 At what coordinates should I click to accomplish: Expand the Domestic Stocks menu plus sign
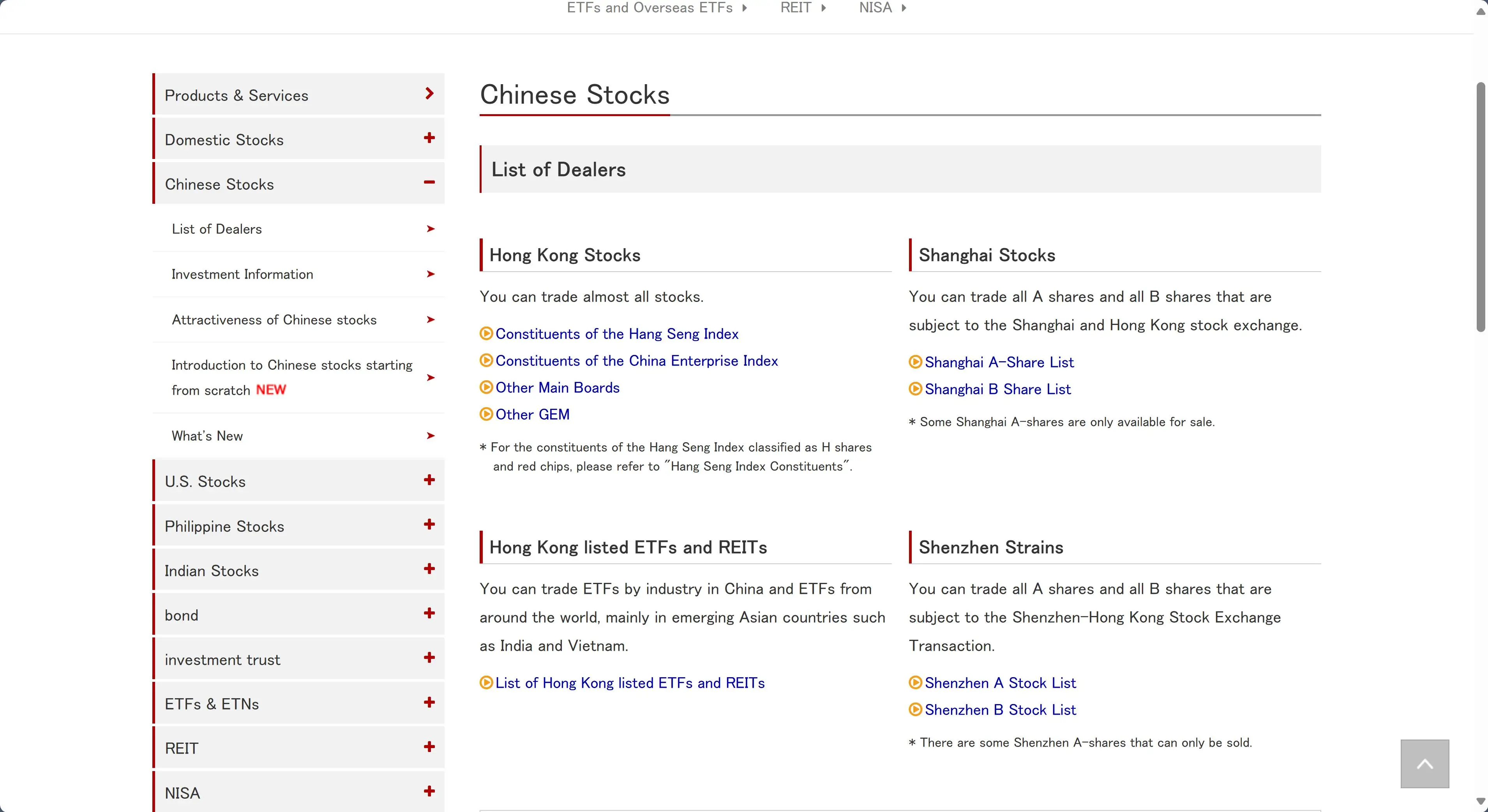coord(429,138)
